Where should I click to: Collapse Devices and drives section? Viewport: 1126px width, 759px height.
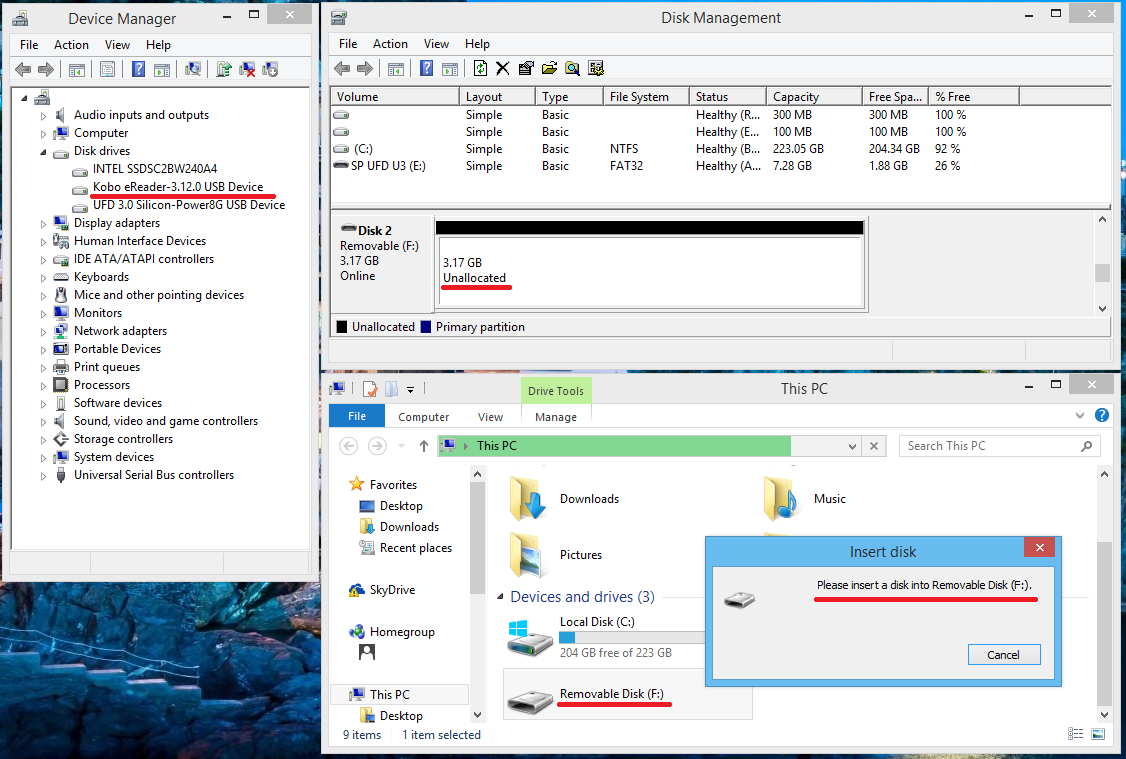[501, 597]
